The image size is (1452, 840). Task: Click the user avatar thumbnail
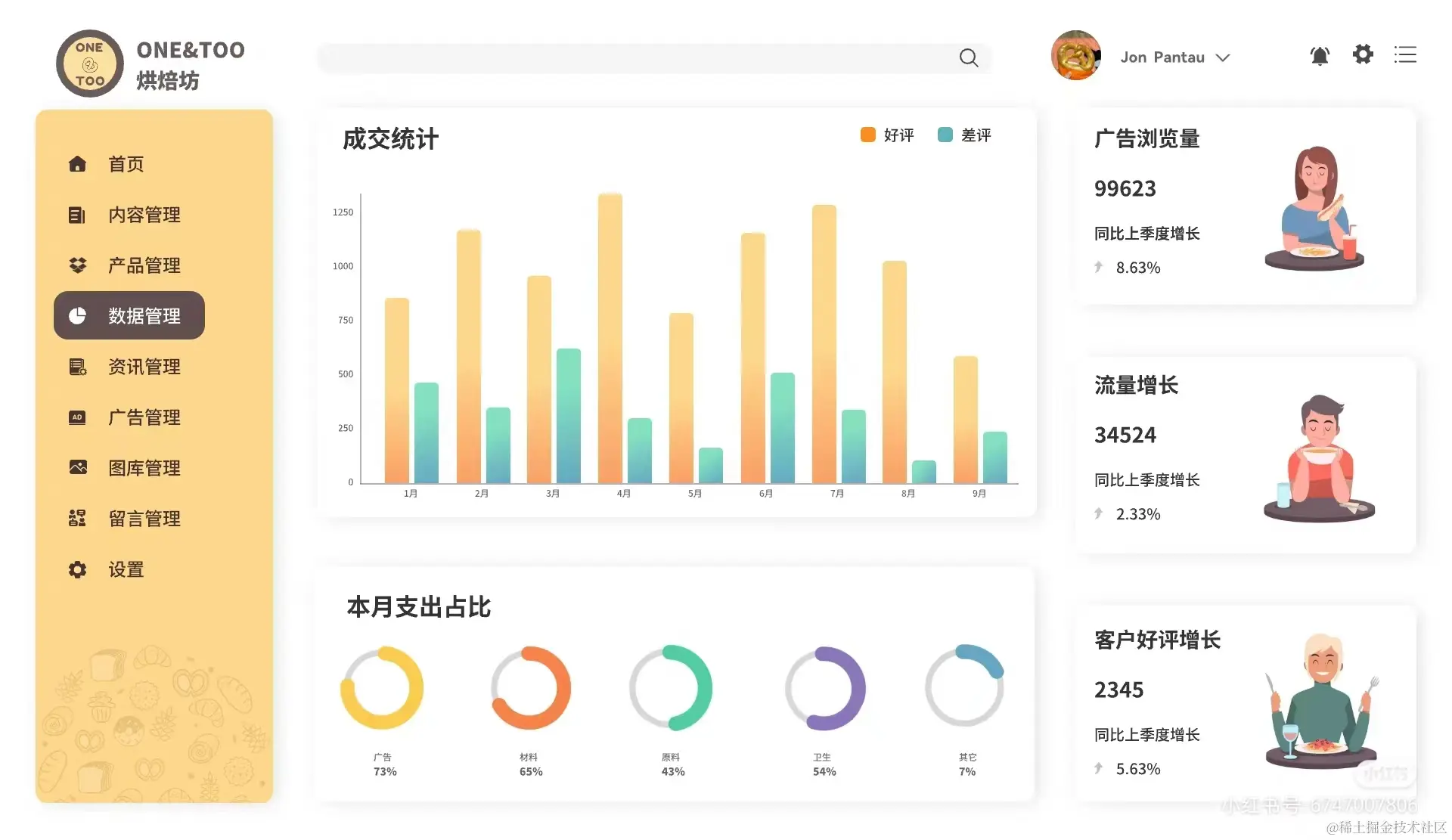point(1075,55)
